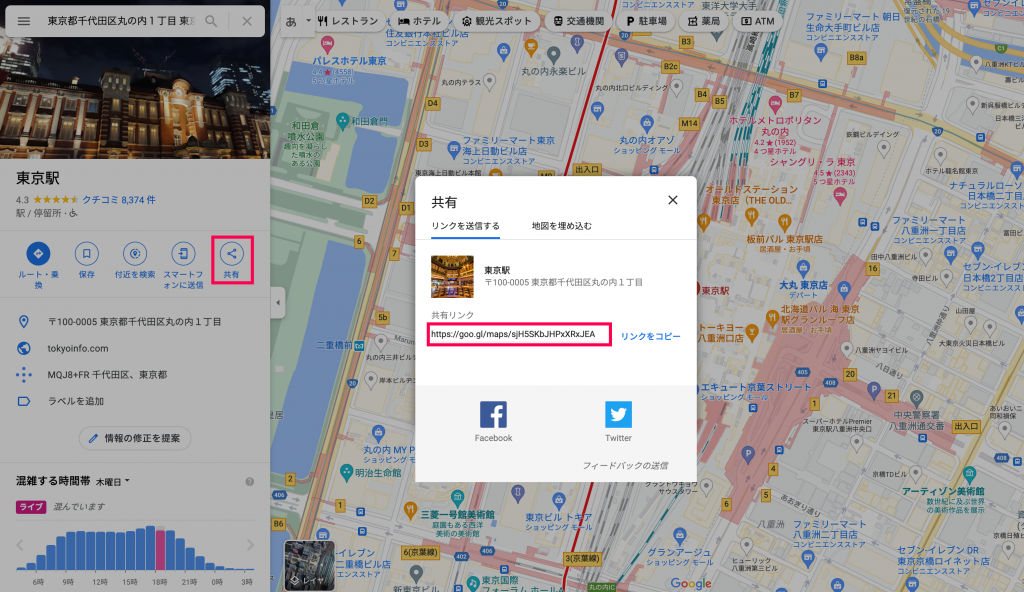The image size is (1024, 592).
Task: Click リンクをコピー to copy the link
Action: tap(650, 336)
